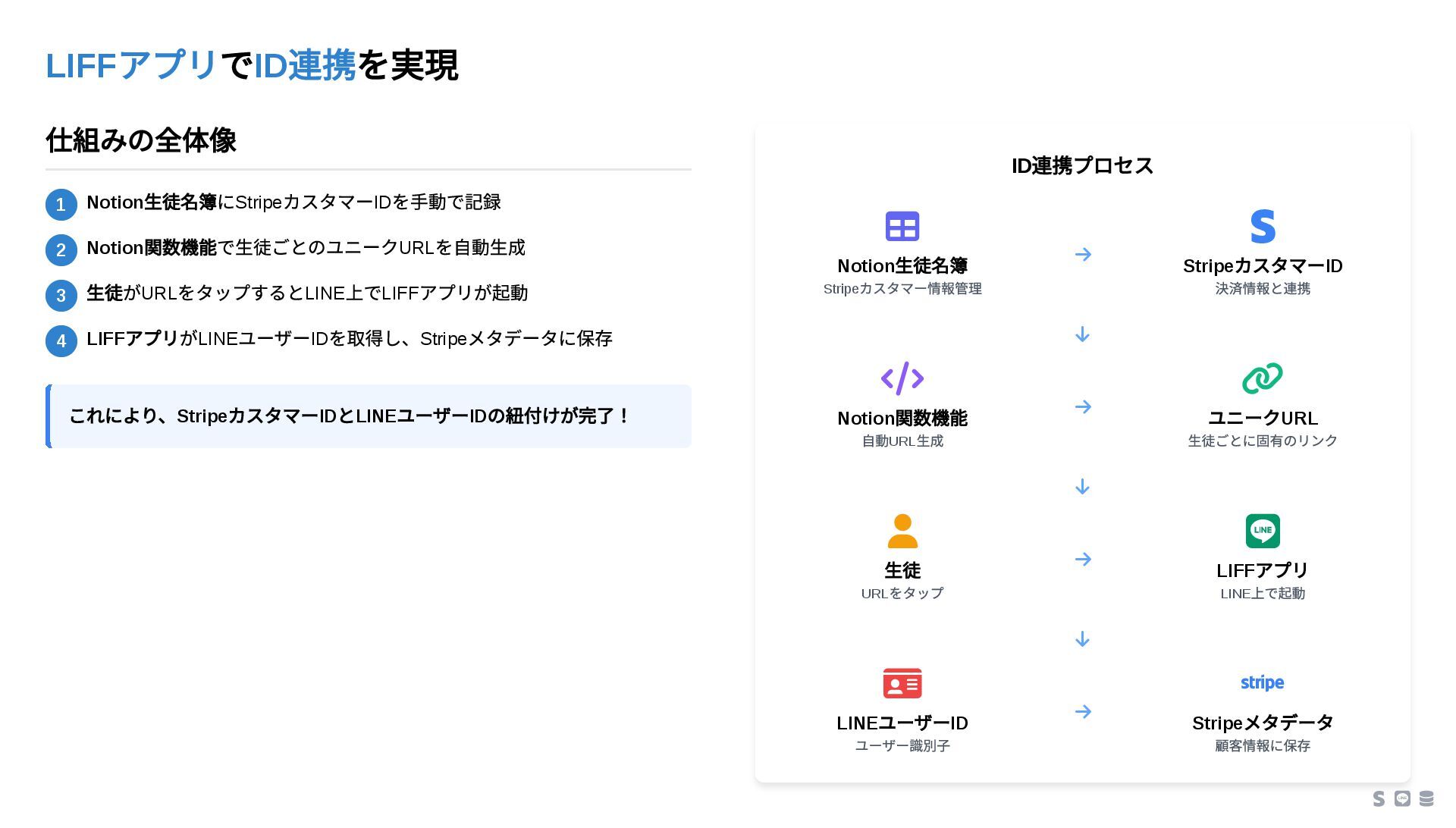The image size is (1456, 828).
Task: Click the stripe wordmark logo
Action: [1263, 682]
